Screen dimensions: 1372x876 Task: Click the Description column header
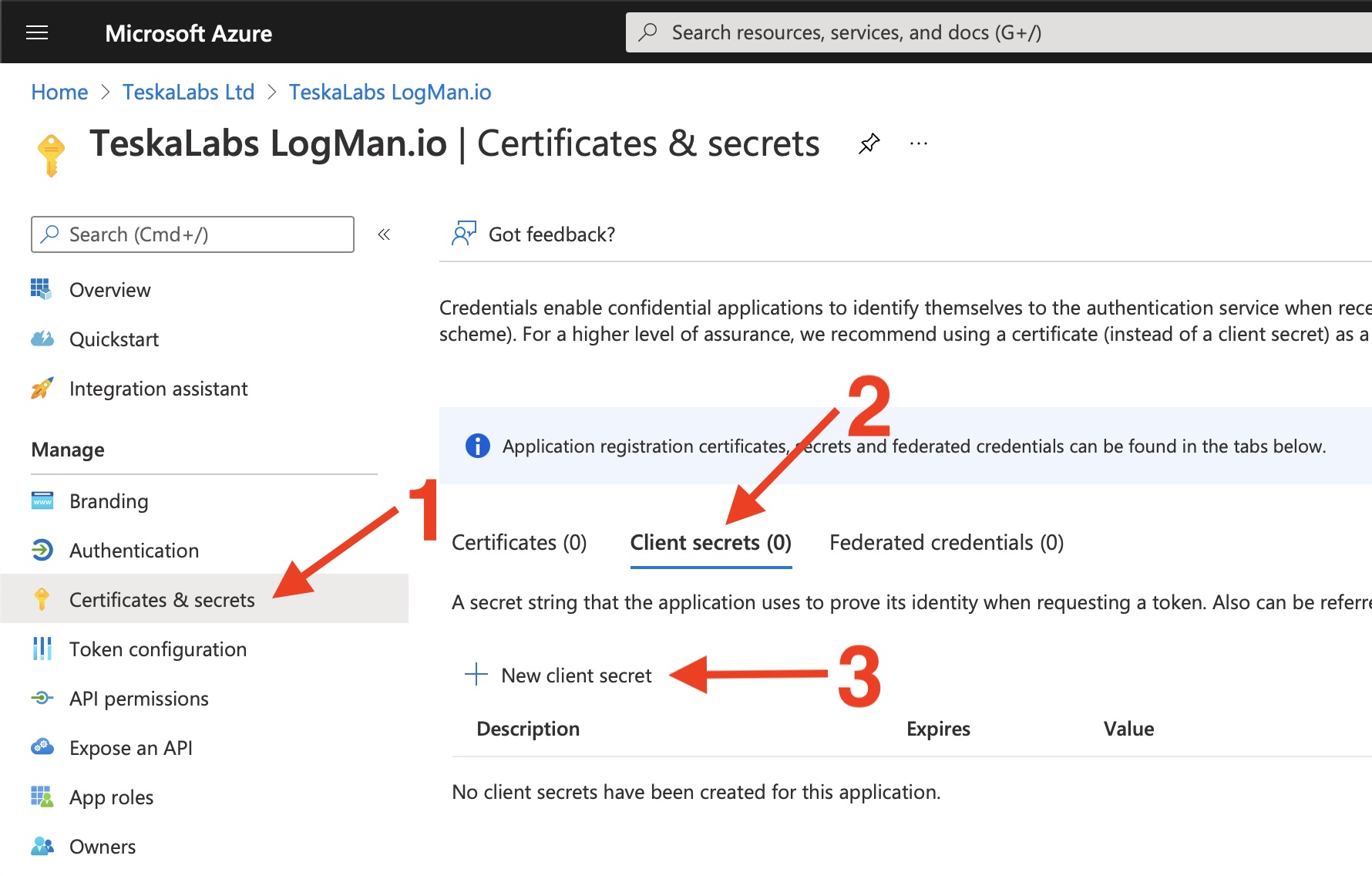528,729
